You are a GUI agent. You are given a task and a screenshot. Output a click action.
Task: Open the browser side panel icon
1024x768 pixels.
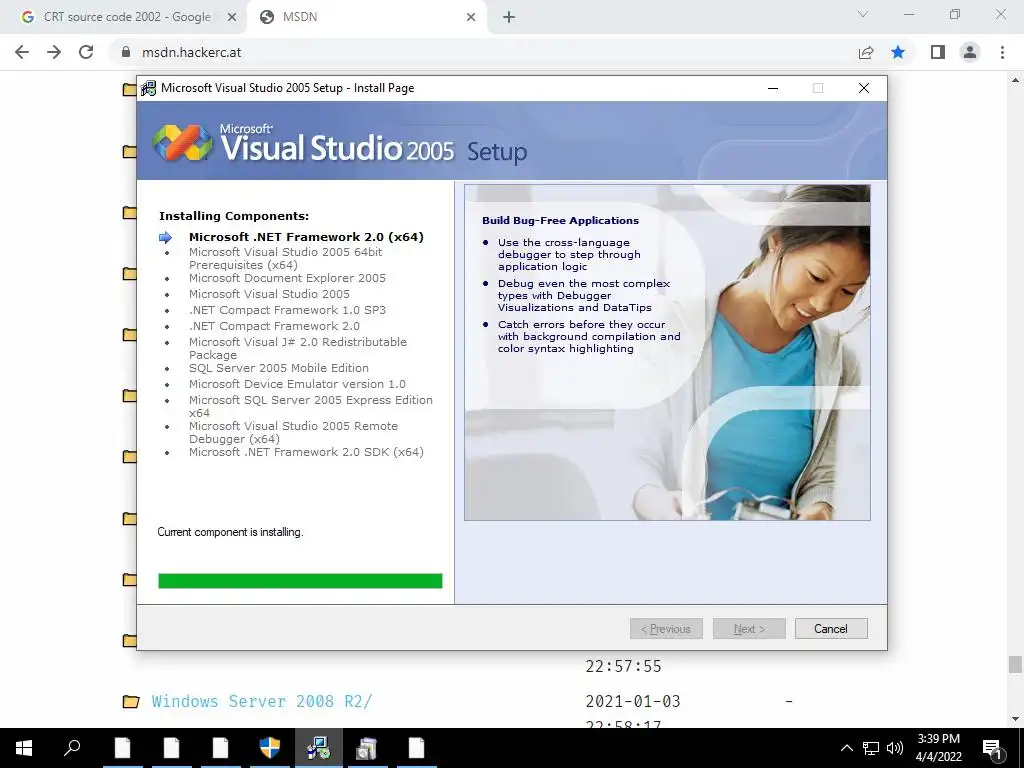pyautogui.click(x=938, y=52)
